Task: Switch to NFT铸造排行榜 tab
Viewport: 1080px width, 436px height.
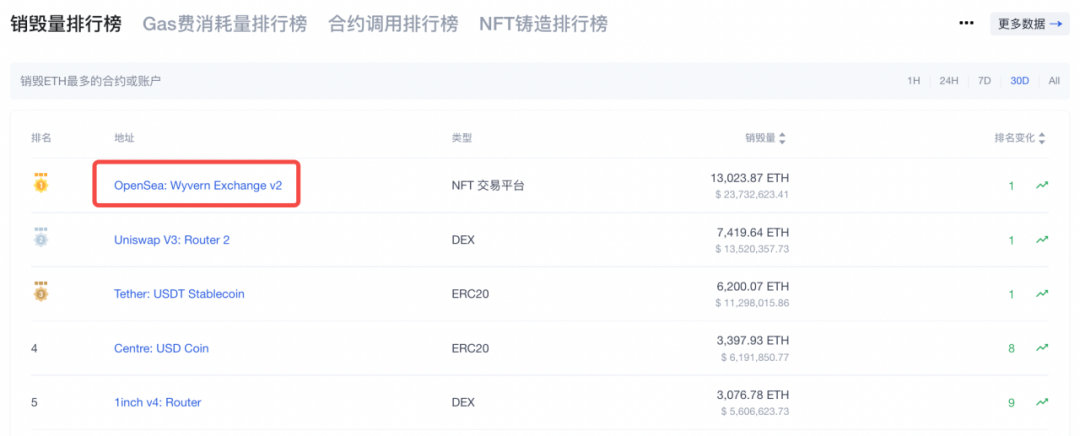Action: [543, 24]
